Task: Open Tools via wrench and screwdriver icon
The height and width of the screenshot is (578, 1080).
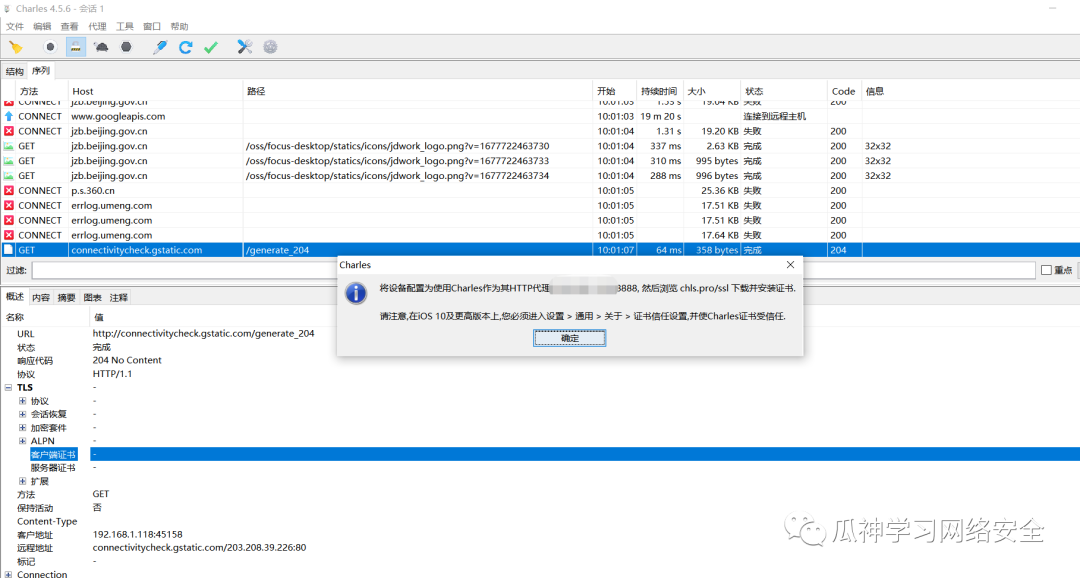Action: 245,47
